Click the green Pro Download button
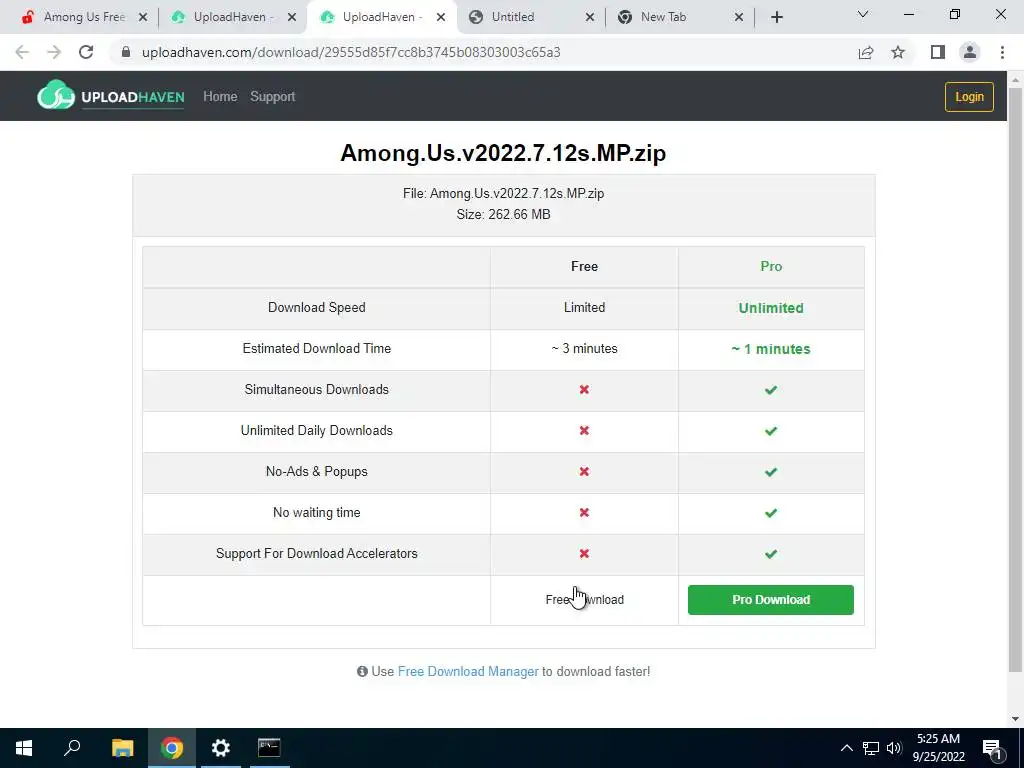1024x768 pixels. point(771,600)
